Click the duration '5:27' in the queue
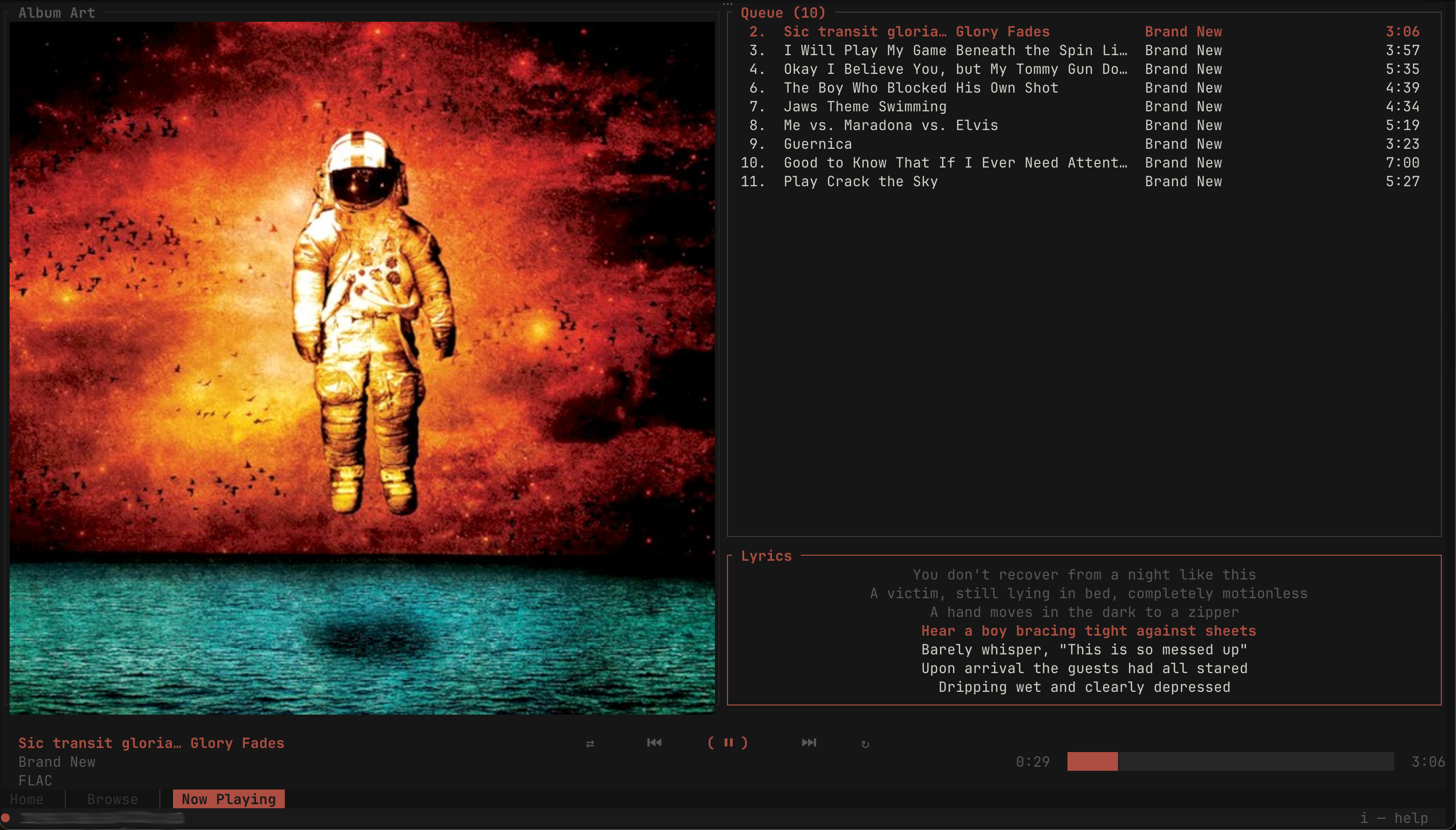Viewport: 1456px width, 830px height. tap(1402, 182)
